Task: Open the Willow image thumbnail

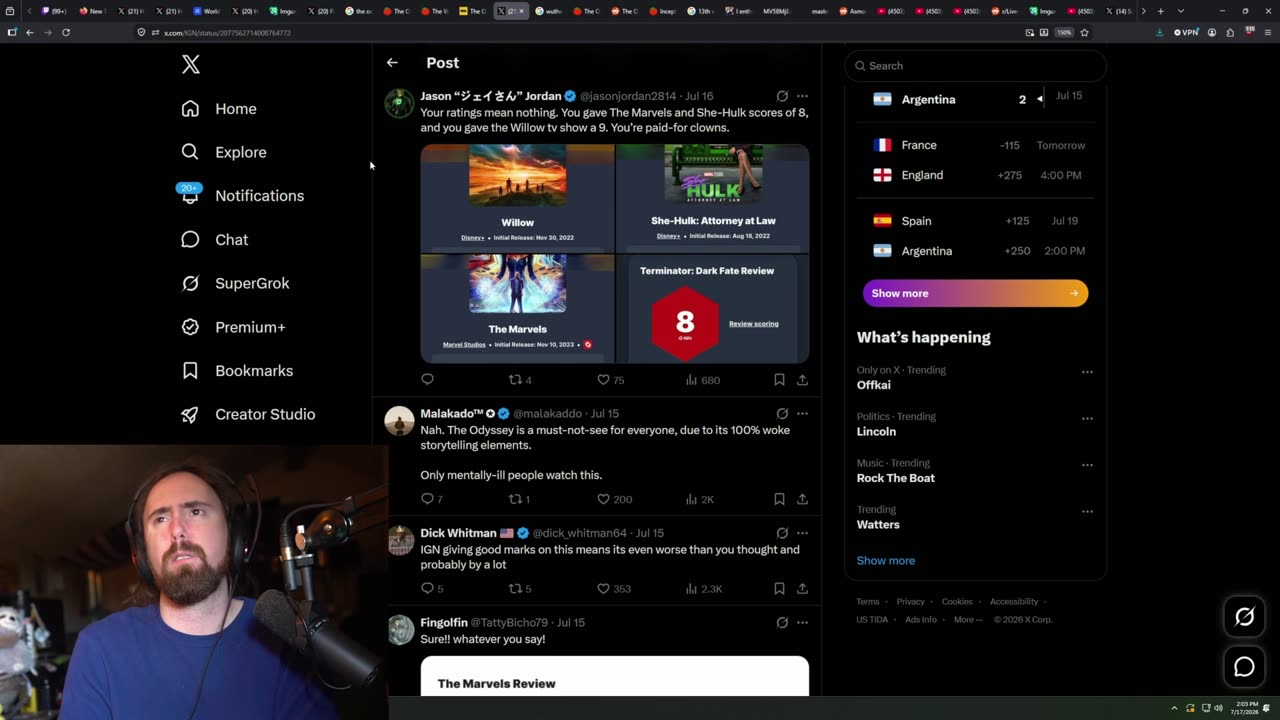Action: (x=517, y=198)
